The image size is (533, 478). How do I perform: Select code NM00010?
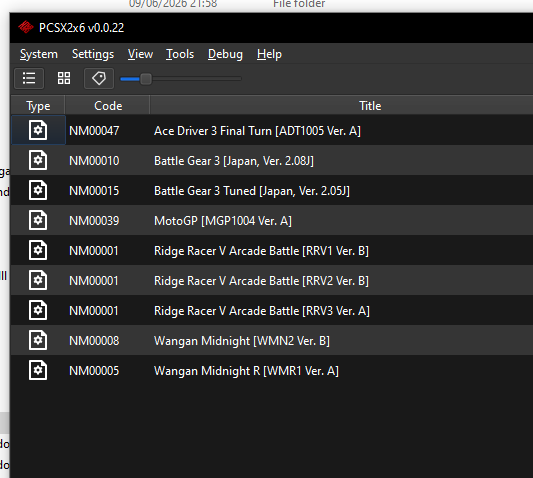[x=94, y=161]
